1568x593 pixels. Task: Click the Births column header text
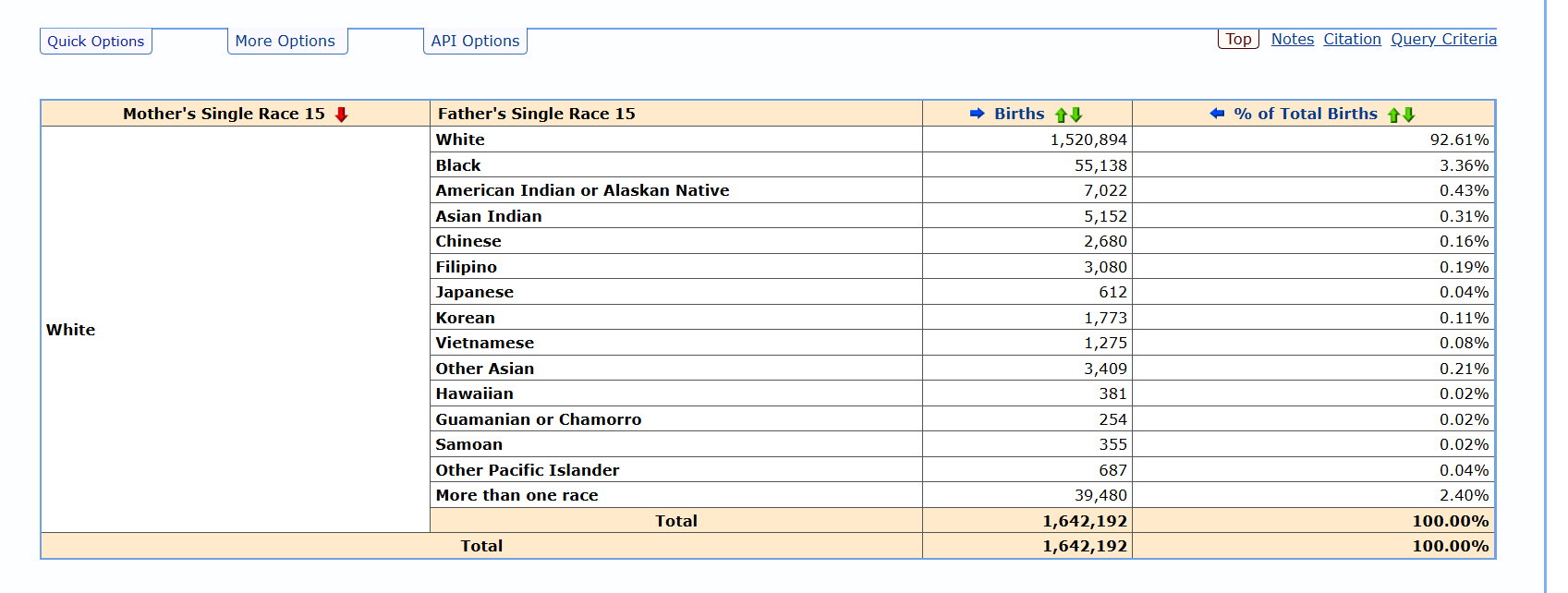pyautogui.click(x=1019, y=114)
